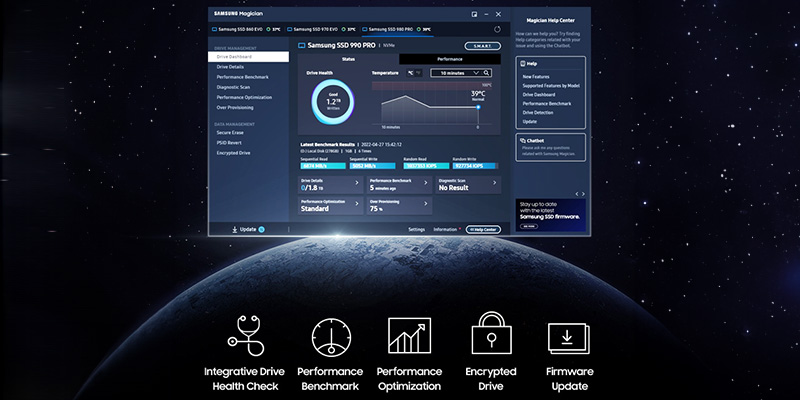This screenshot has height=400, width=800.
Task: Click the Update link in bottom bar
Action: click(248, 230)
